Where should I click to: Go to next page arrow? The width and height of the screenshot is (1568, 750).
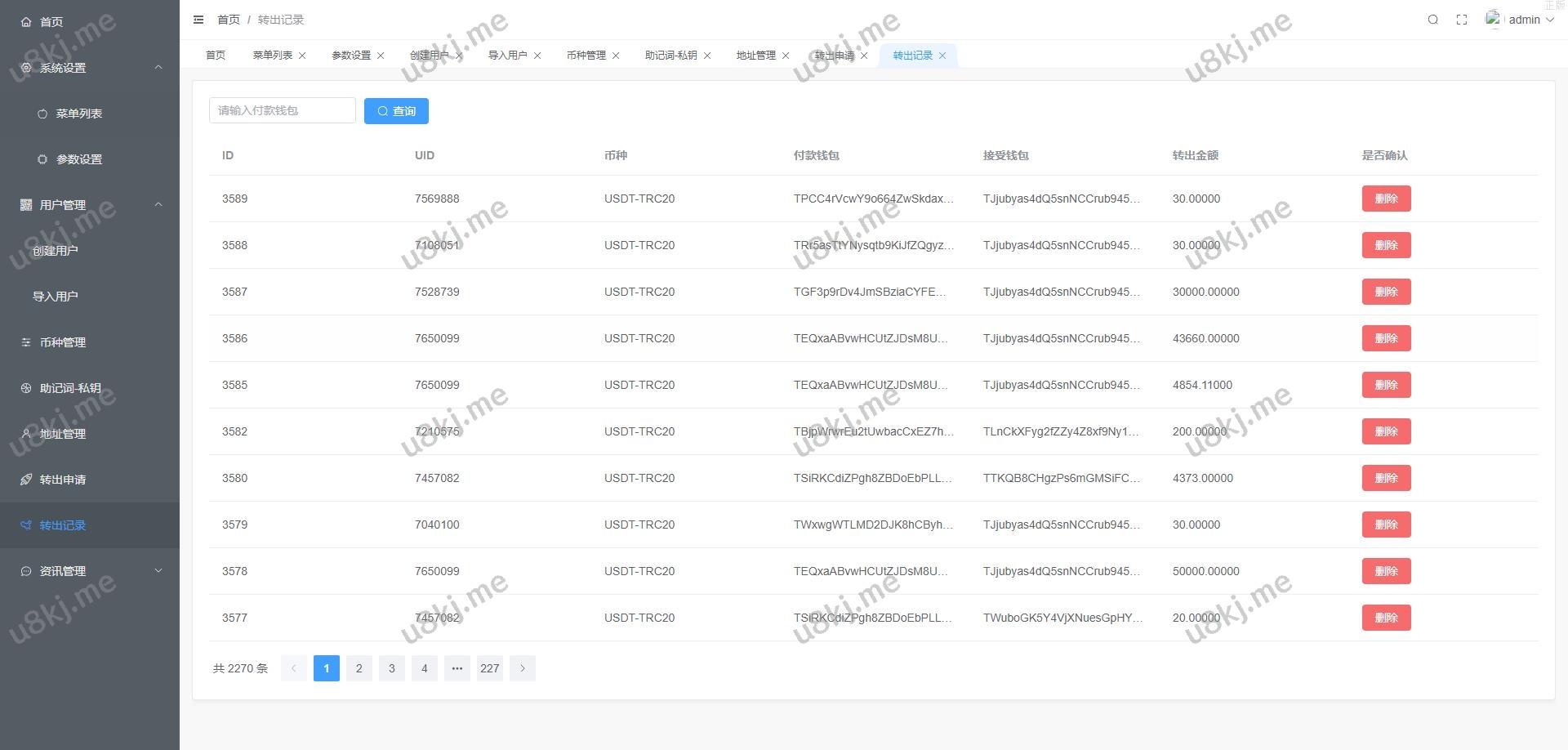point(523,668)
